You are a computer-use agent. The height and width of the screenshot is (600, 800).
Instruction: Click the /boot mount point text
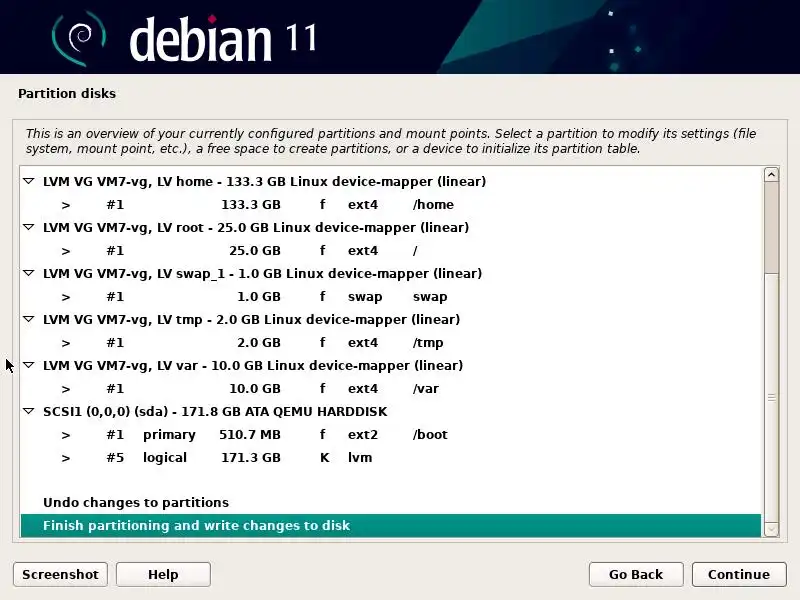[430, 435]
